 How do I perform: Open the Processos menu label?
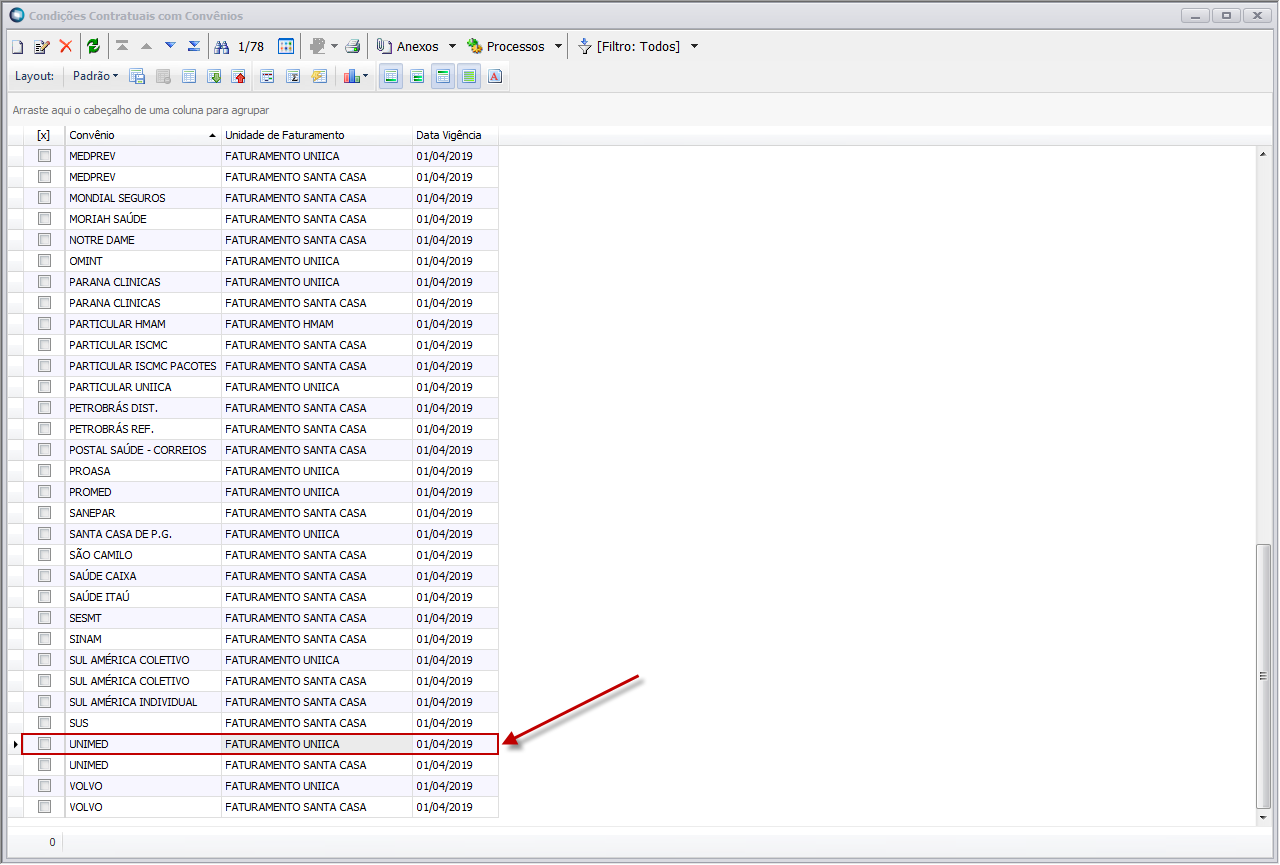point(515,46)
